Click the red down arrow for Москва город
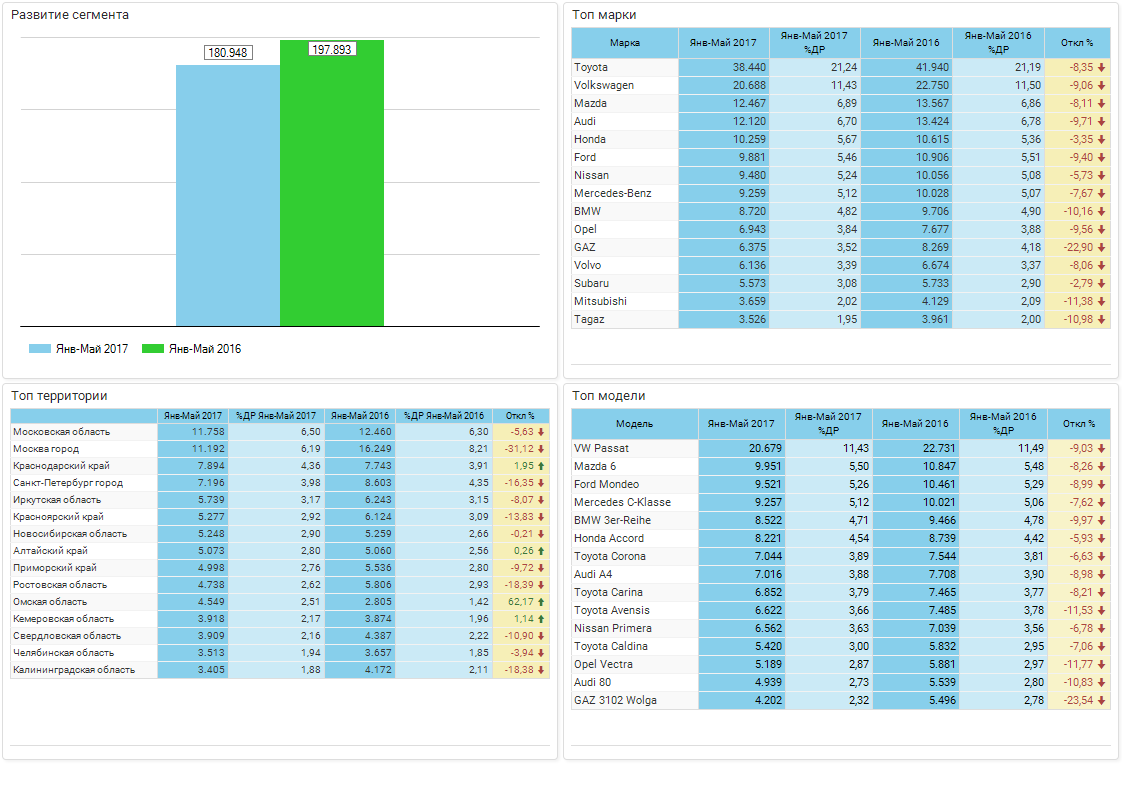1122x793 pixels. 541,449
